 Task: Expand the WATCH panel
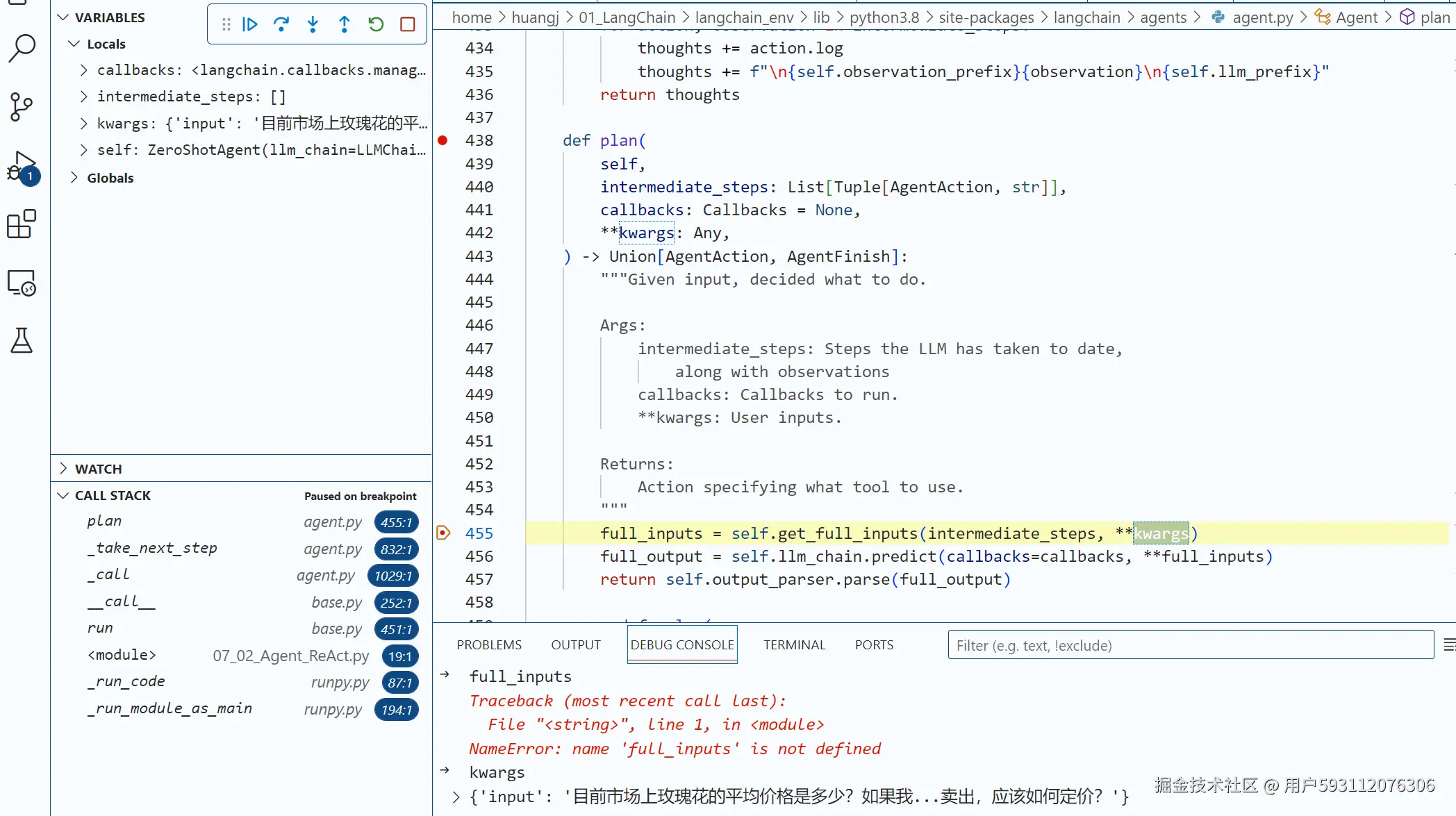[x=63, y=469]
